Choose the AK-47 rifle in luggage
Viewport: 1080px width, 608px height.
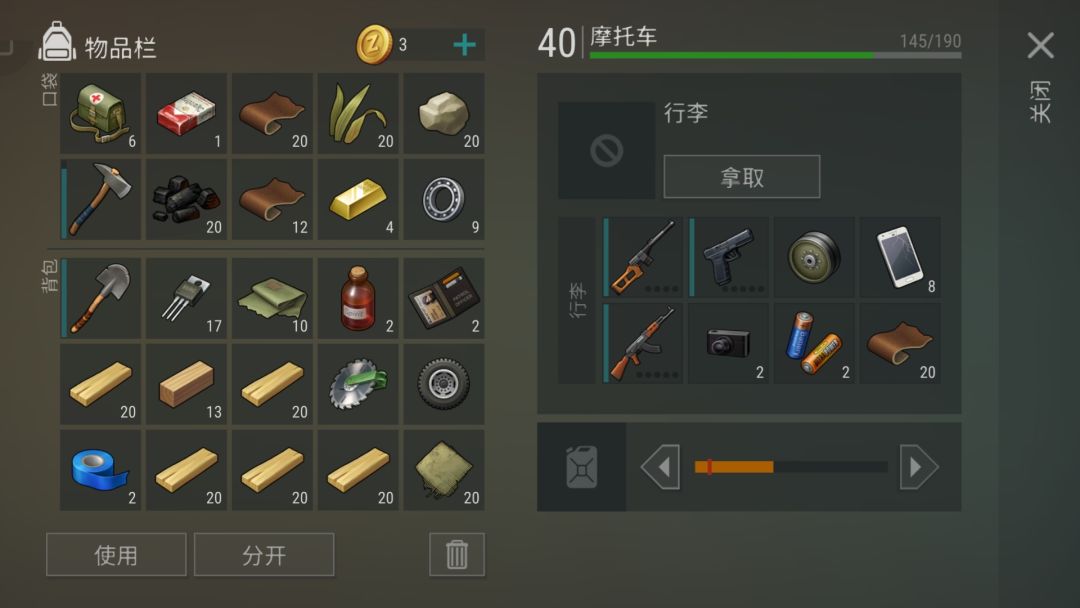click(643, 343)
